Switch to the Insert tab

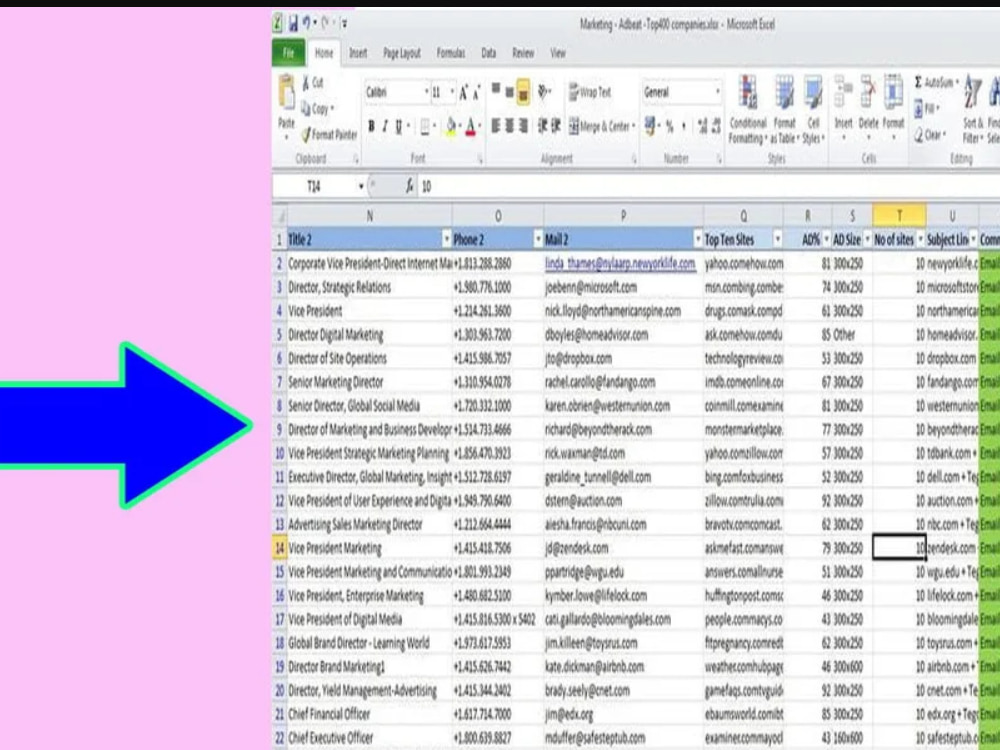(x=358, y=54)
